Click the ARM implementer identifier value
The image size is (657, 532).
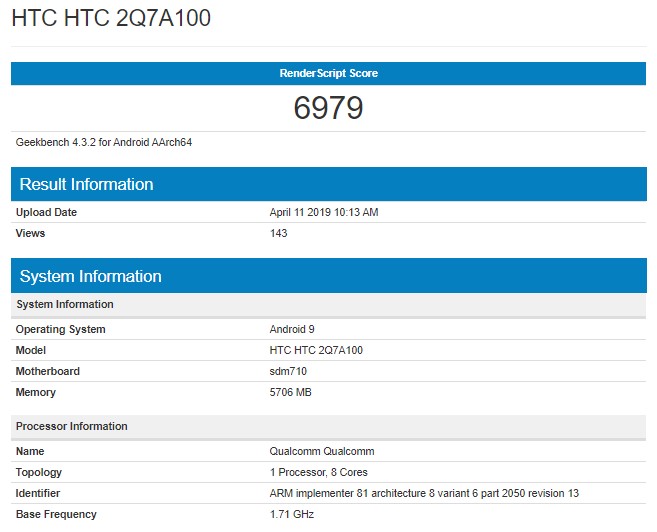click(424, 493)
